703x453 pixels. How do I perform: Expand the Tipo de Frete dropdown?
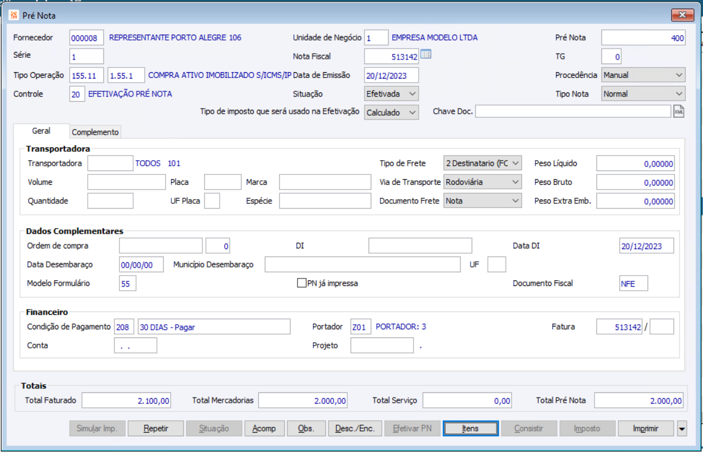click(482, 163)
